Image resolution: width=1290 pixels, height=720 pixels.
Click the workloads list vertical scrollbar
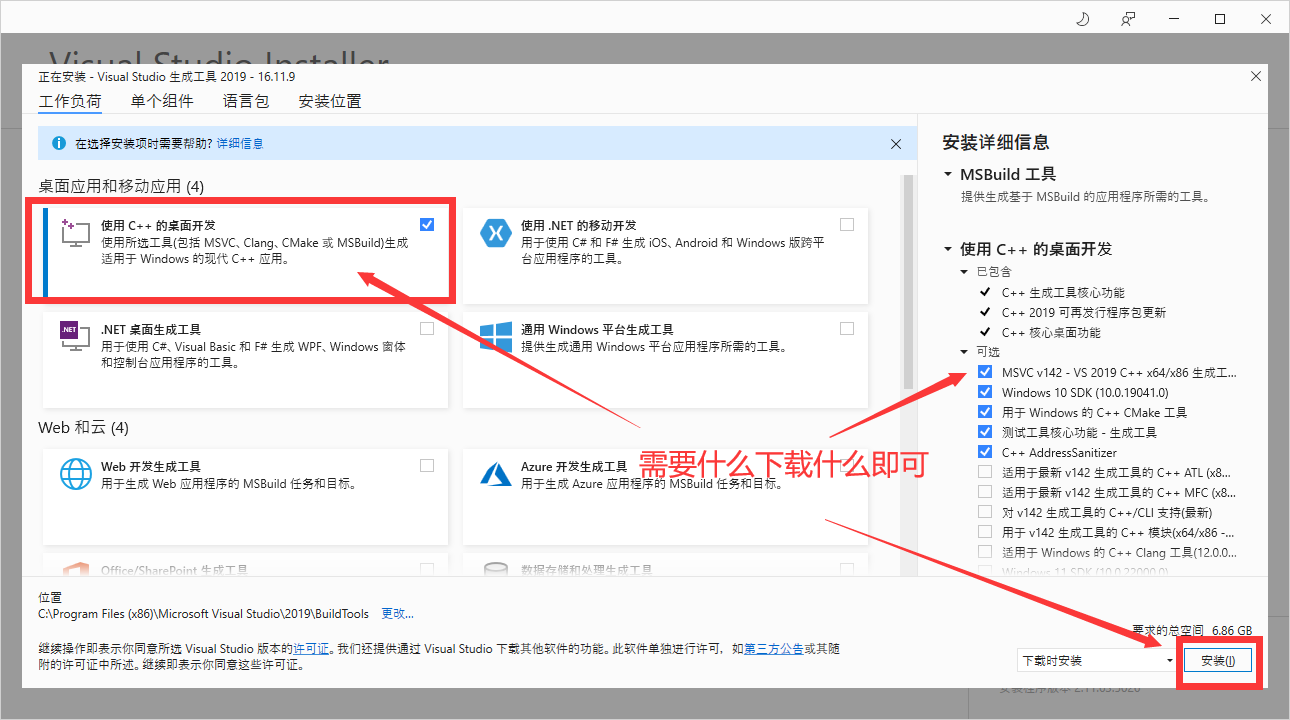pos(909,282)
